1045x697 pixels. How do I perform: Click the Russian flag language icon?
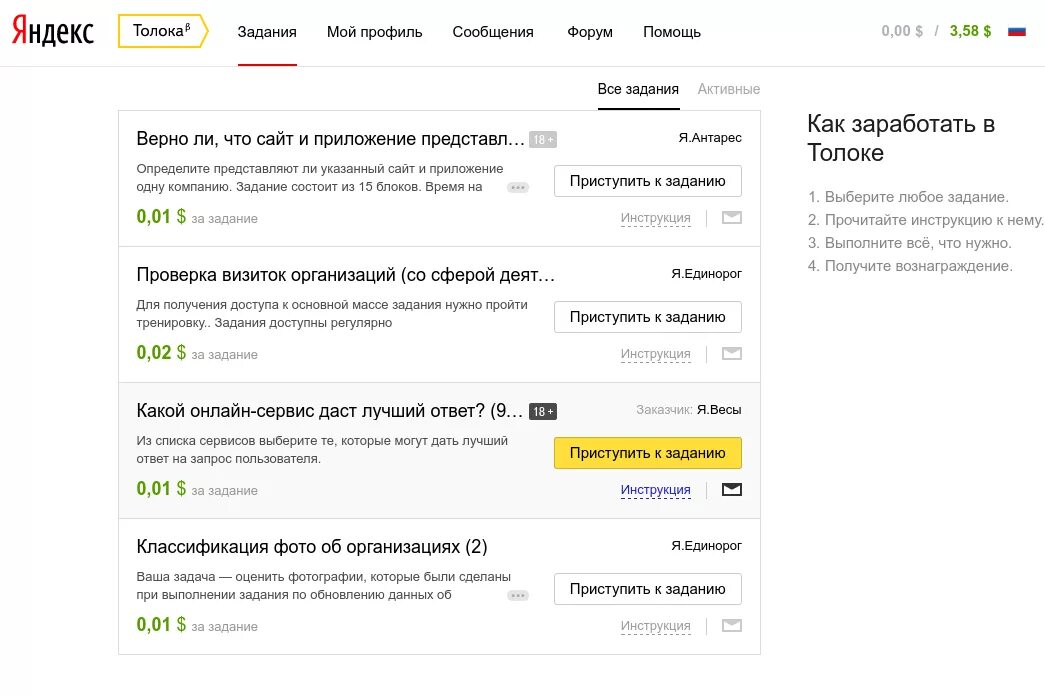click(x=1016, y=31)
